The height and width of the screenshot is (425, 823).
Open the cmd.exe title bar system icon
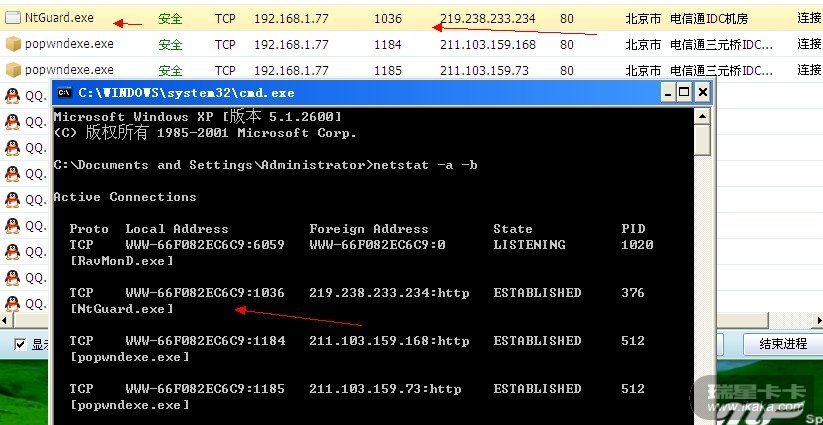(64, 92)
